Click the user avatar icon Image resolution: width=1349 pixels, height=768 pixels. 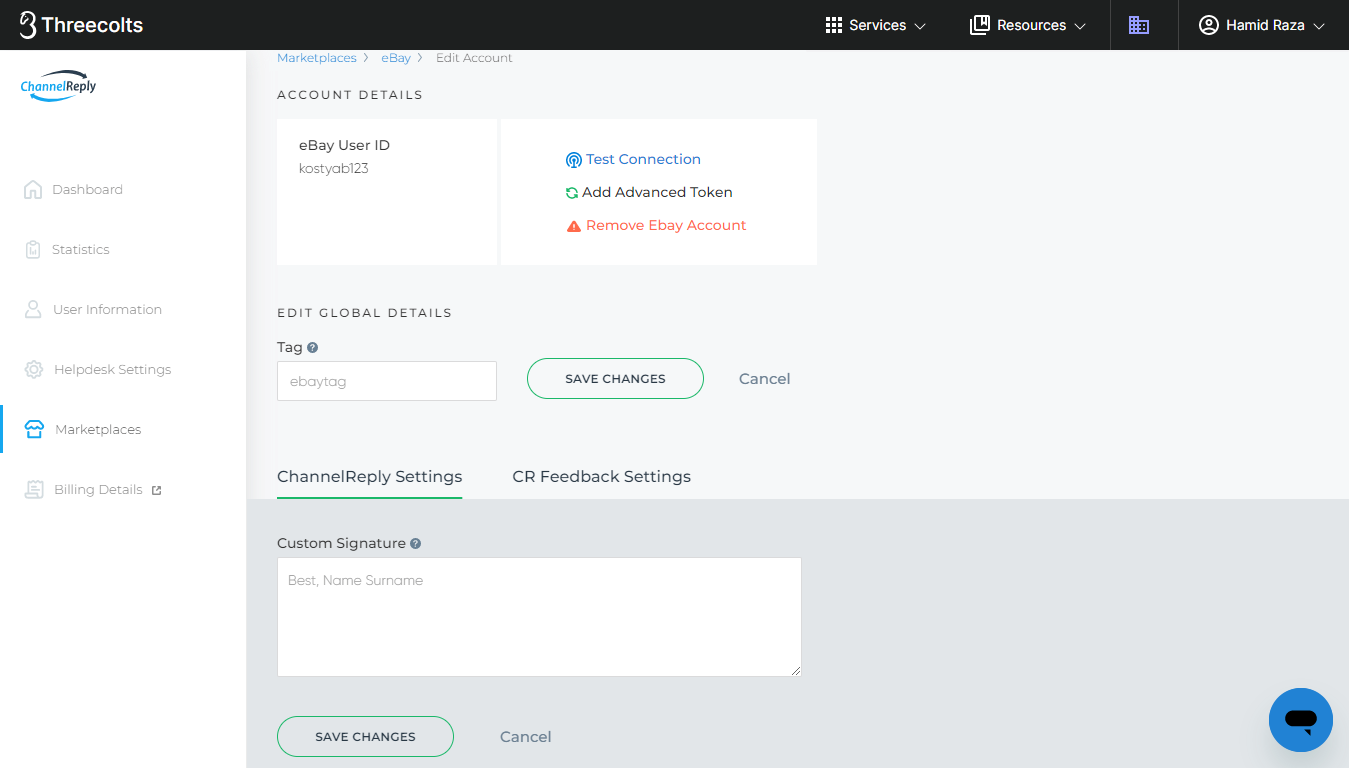coord(1209,25)
